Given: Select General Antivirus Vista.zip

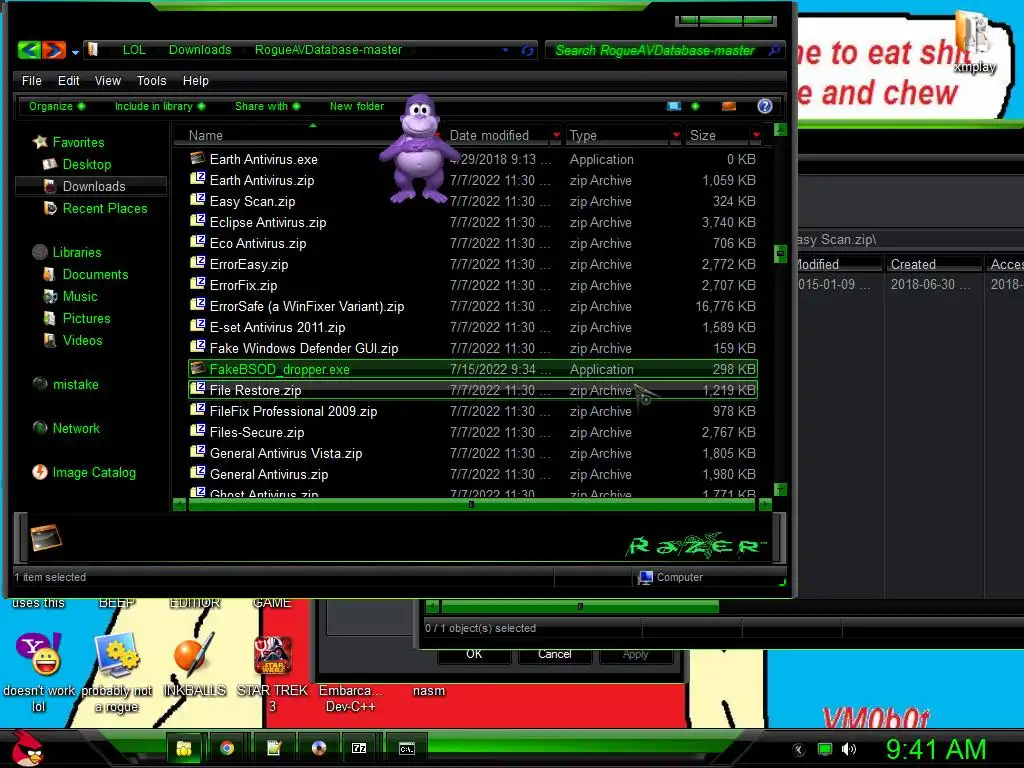Looking at the screenshot, I should point(286,453).
